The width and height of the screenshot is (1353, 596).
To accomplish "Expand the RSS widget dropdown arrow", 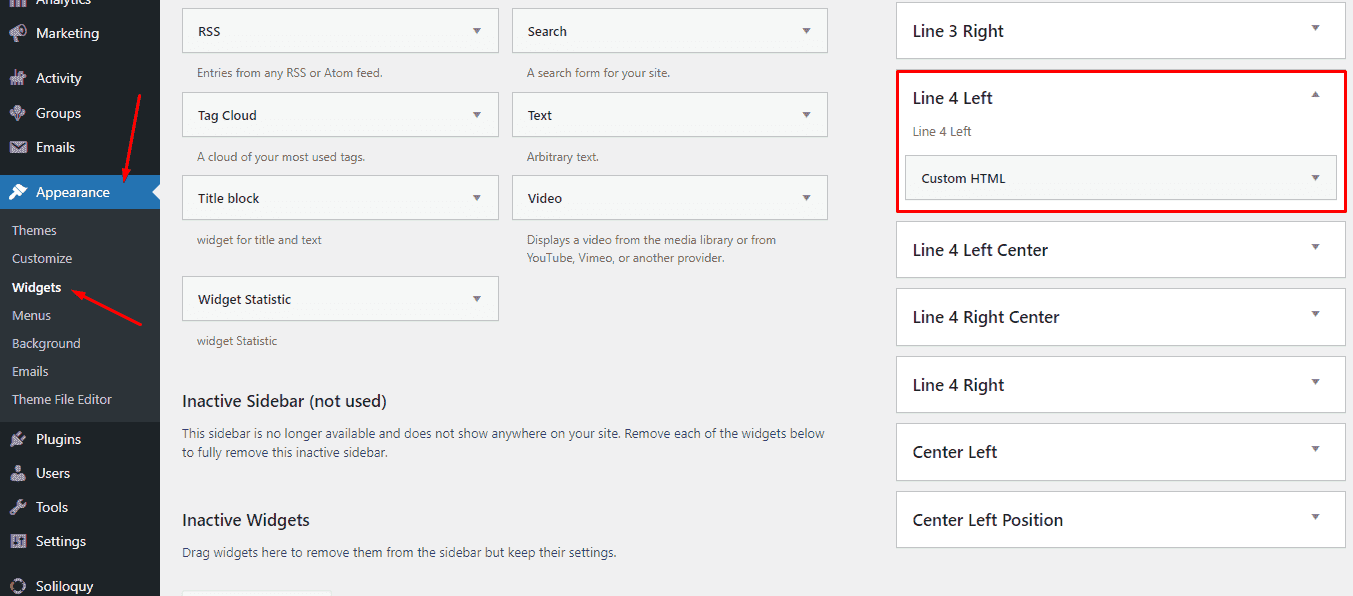I will point(477,31).
